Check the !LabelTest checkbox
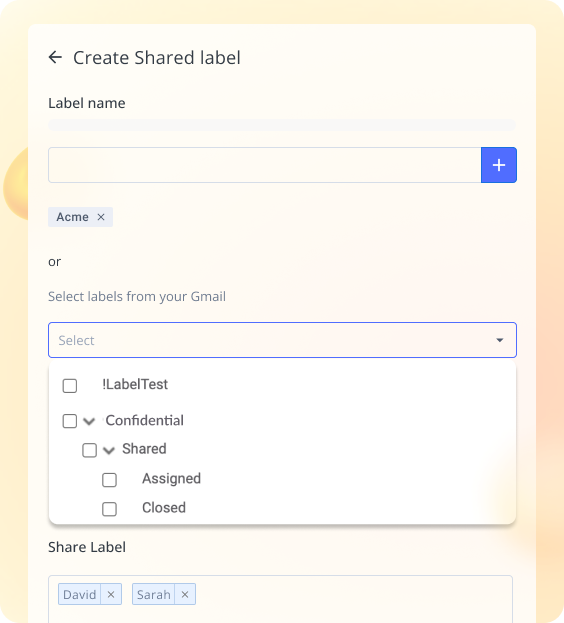This screenshot has height=623, width=564. [x=70, y=385]
